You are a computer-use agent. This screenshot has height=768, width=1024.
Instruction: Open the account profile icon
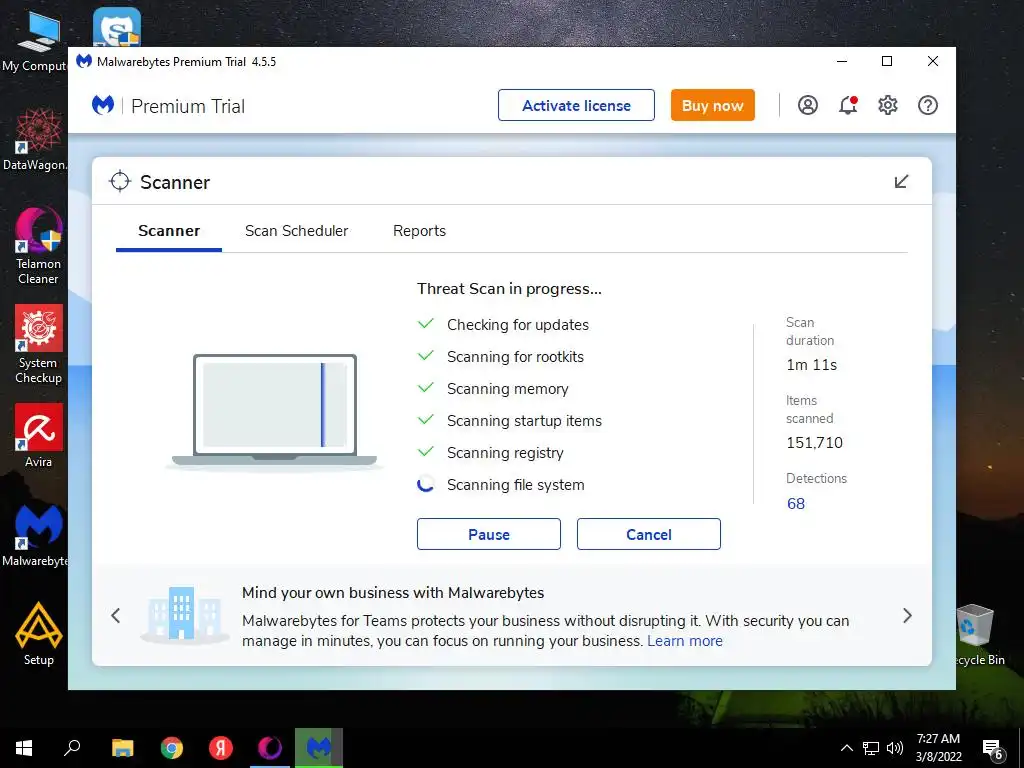808,105
